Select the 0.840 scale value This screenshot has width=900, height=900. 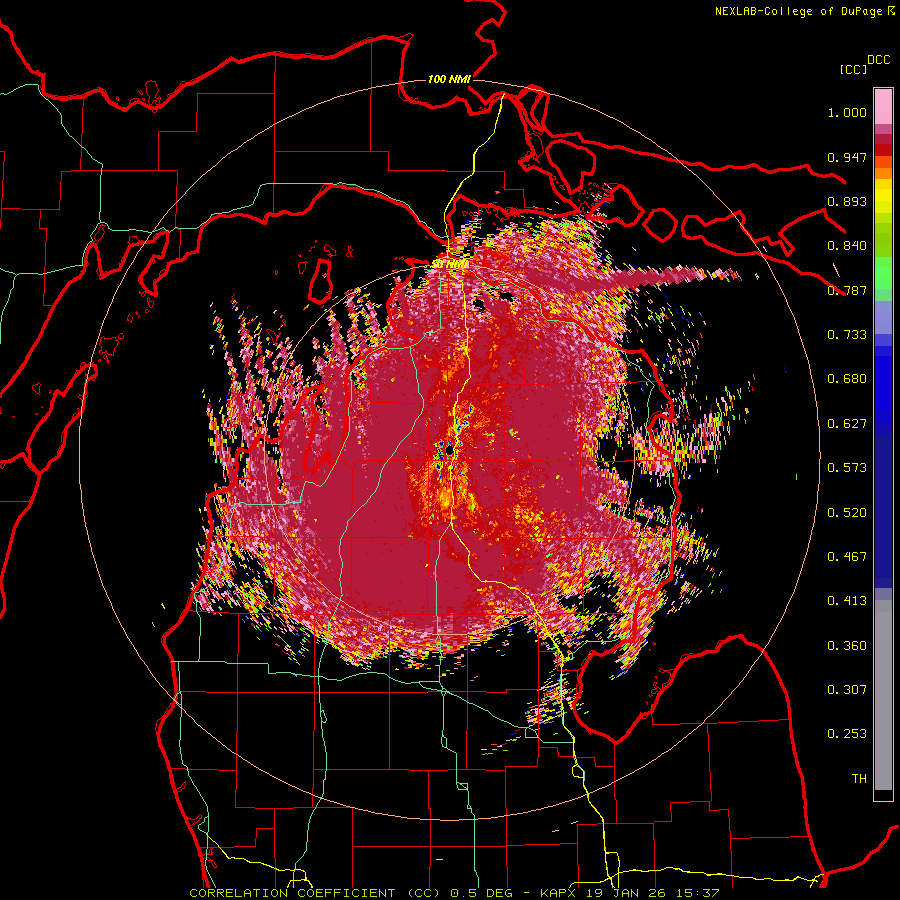[847, 246]
